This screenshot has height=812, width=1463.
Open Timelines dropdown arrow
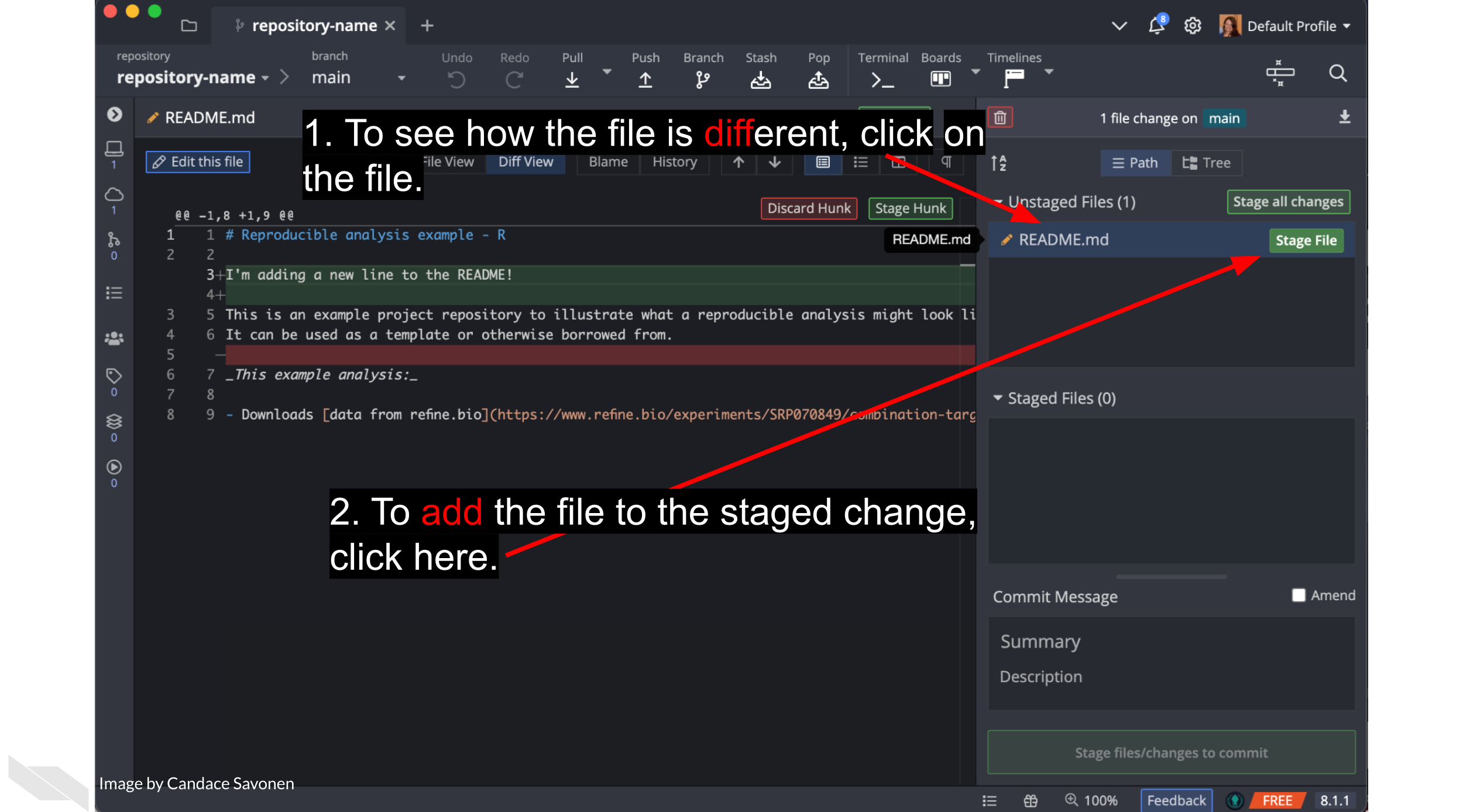click(1049, 71)
